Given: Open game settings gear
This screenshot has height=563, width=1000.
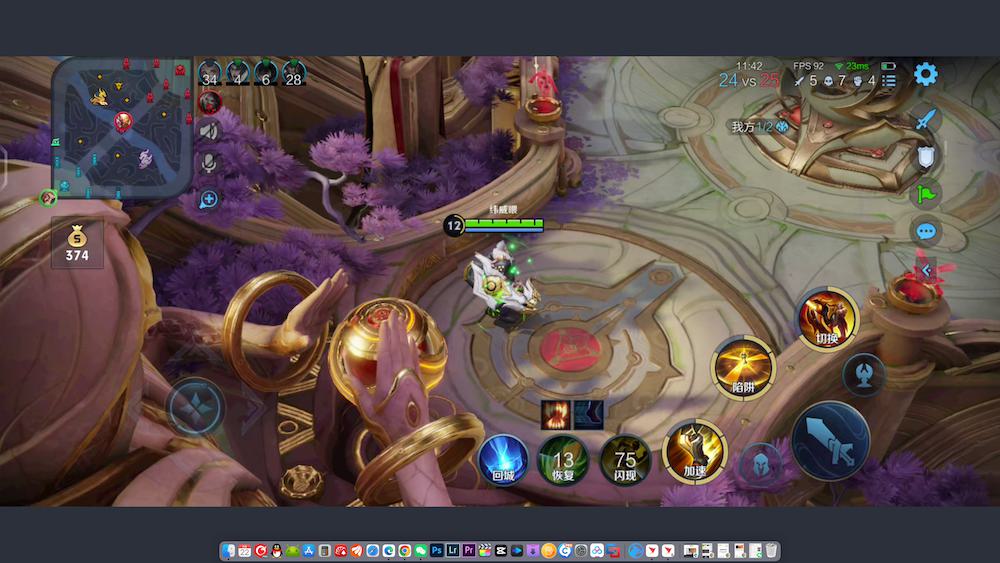Looking at the screenshot, I should tap(925, 75).
